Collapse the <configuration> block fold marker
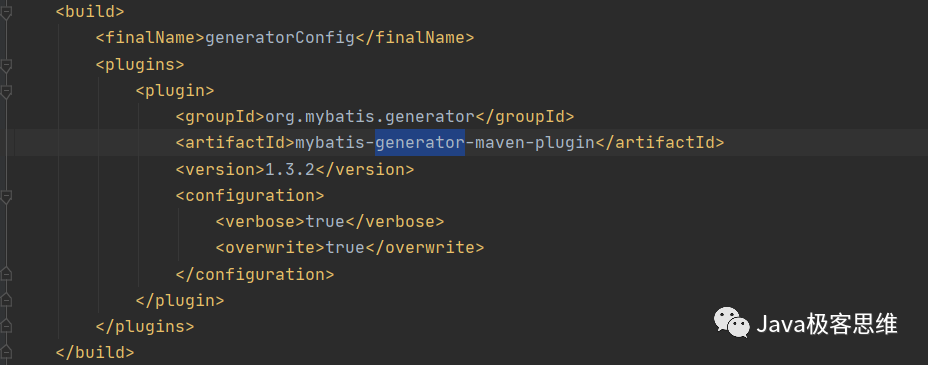This screenshot has height=365, width=928. click(x=5, y=196)
